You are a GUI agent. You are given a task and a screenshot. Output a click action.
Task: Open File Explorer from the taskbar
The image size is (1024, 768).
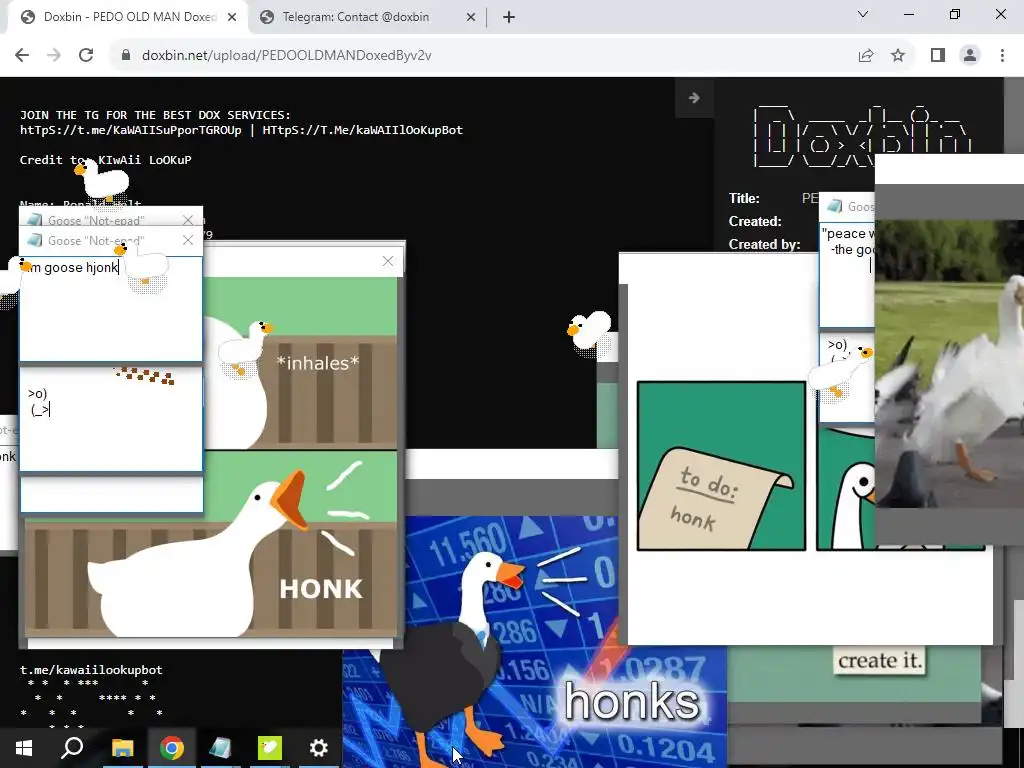pyautogui.click(x=122, y=748)
